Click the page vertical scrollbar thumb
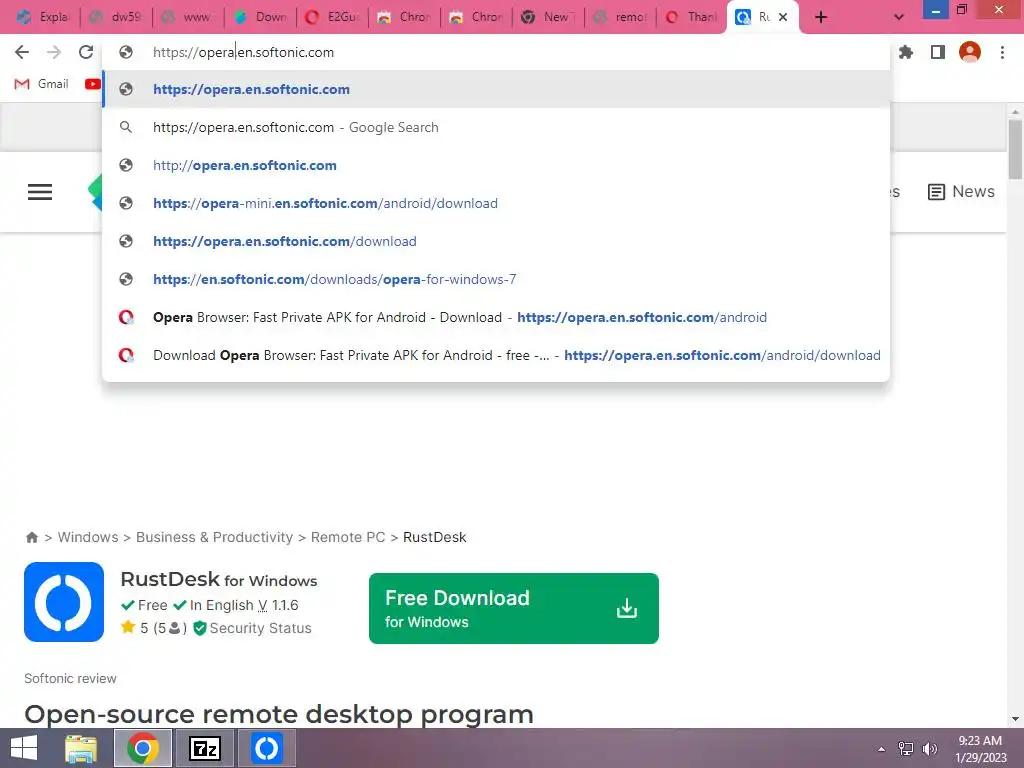The height and width of the screenshot is (768, 1024). pyautogui.click(x=1015, y=149)
